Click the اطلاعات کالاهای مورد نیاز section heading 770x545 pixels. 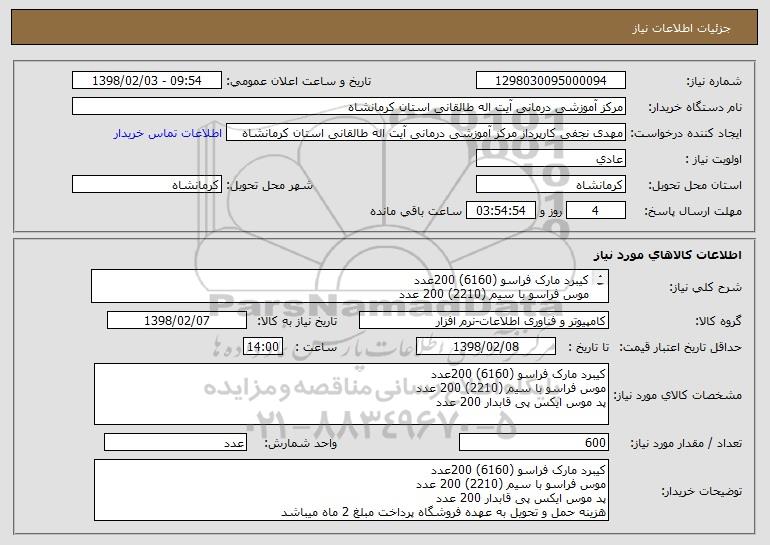tap(667, 255)
